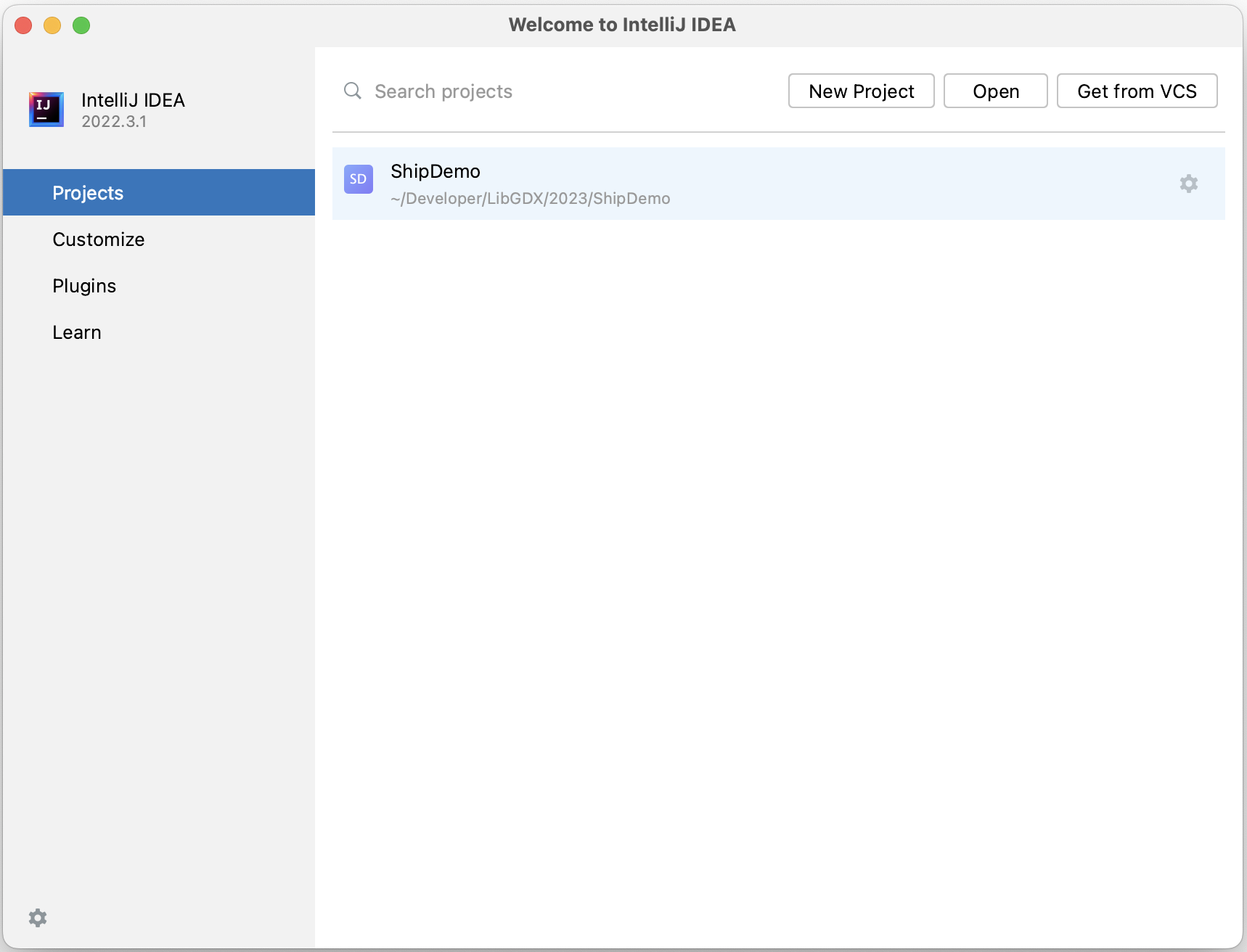1247x952 pixels.
Task: Go to the Learn section
Action: (77, 332)
